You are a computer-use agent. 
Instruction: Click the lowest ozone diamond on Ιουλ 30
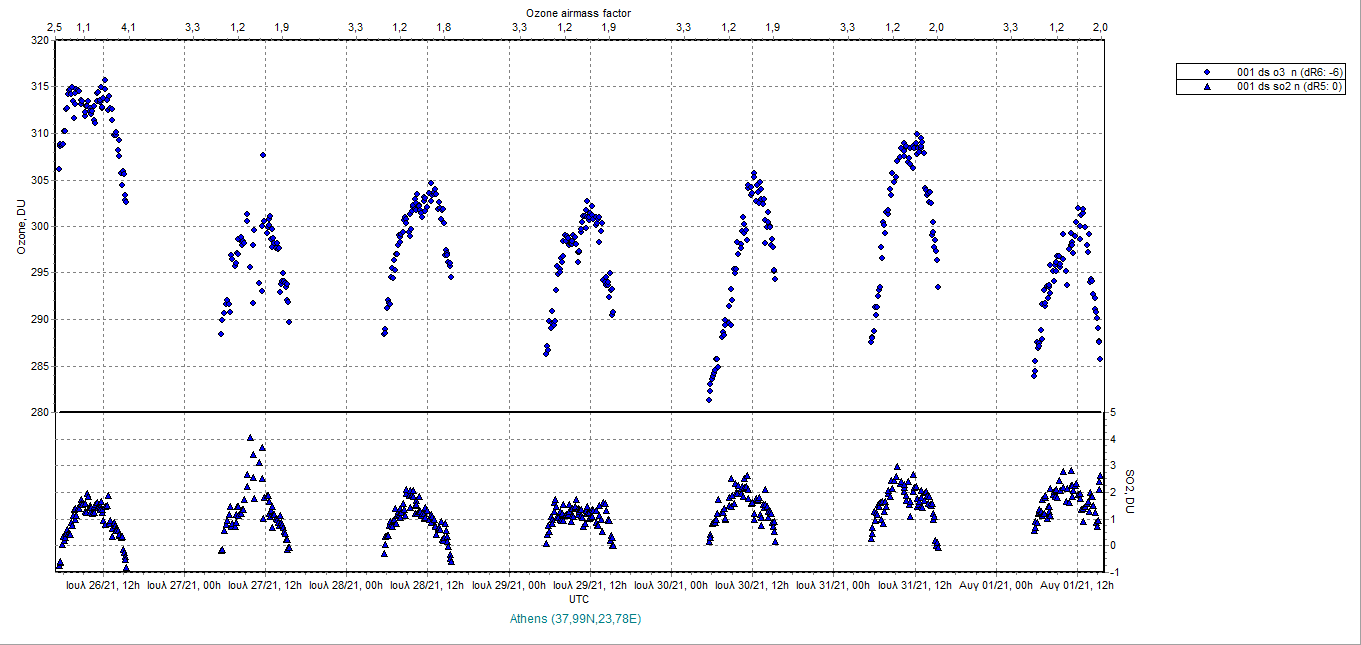pos(709,399)
